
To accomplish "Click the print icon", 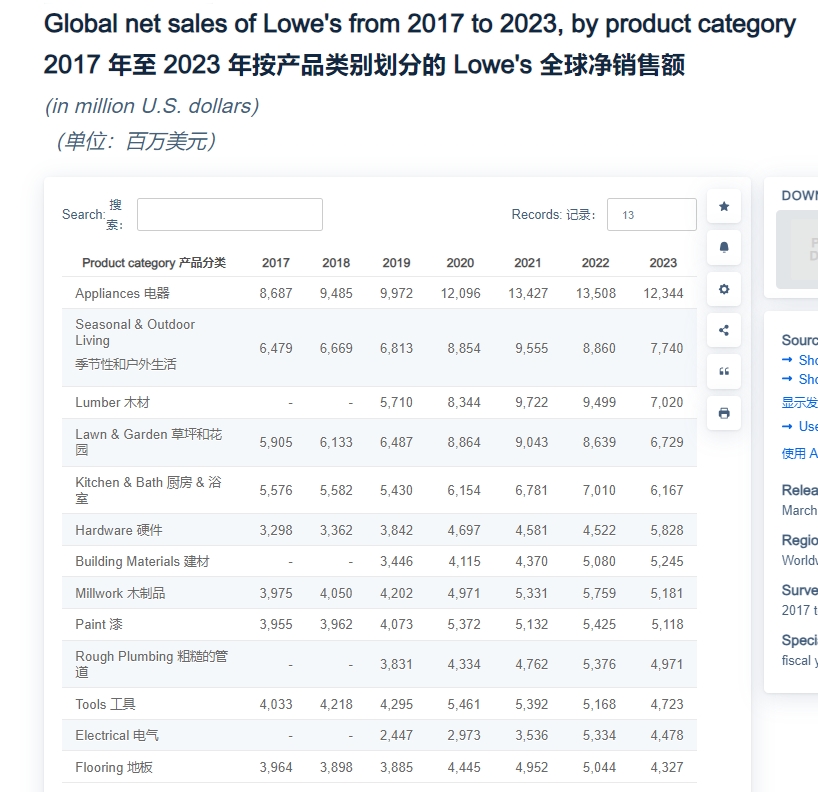I will [724, 413].
